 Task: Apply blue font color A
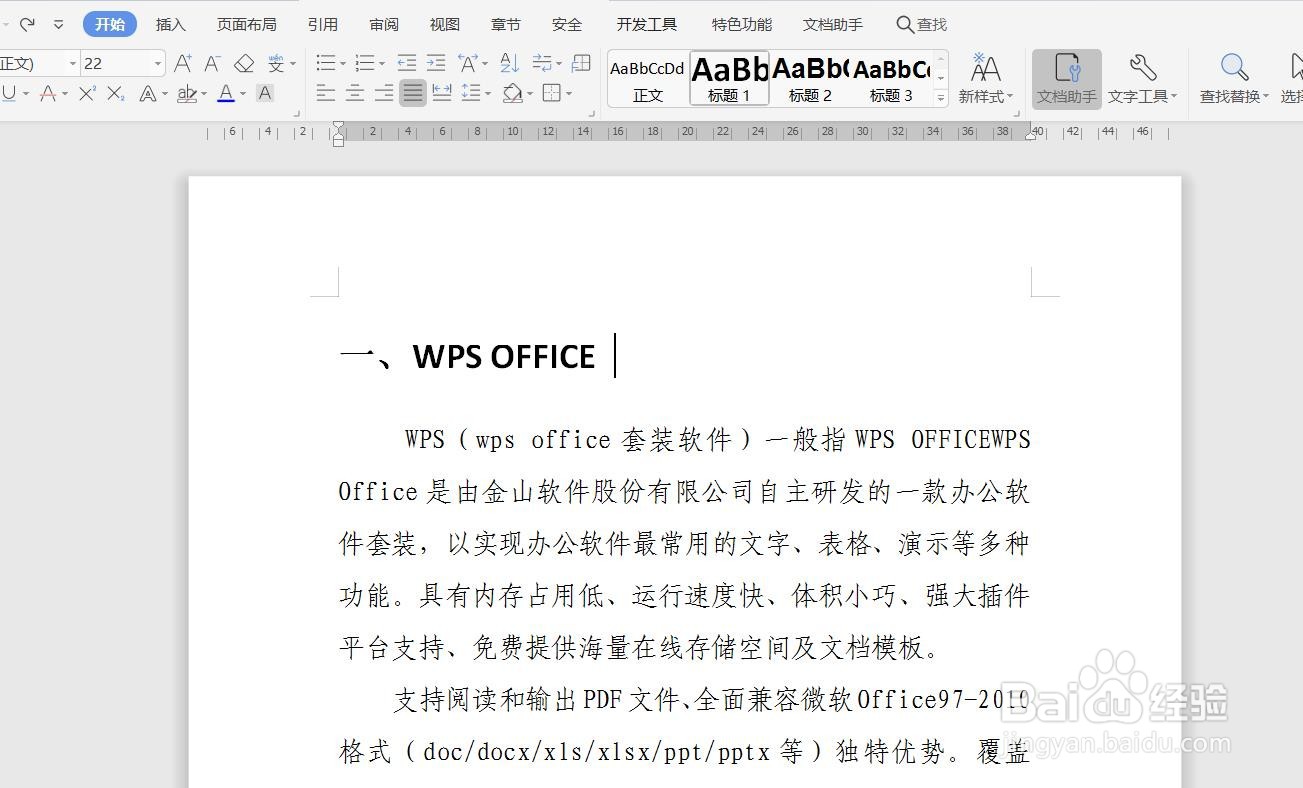pos(226,94)
